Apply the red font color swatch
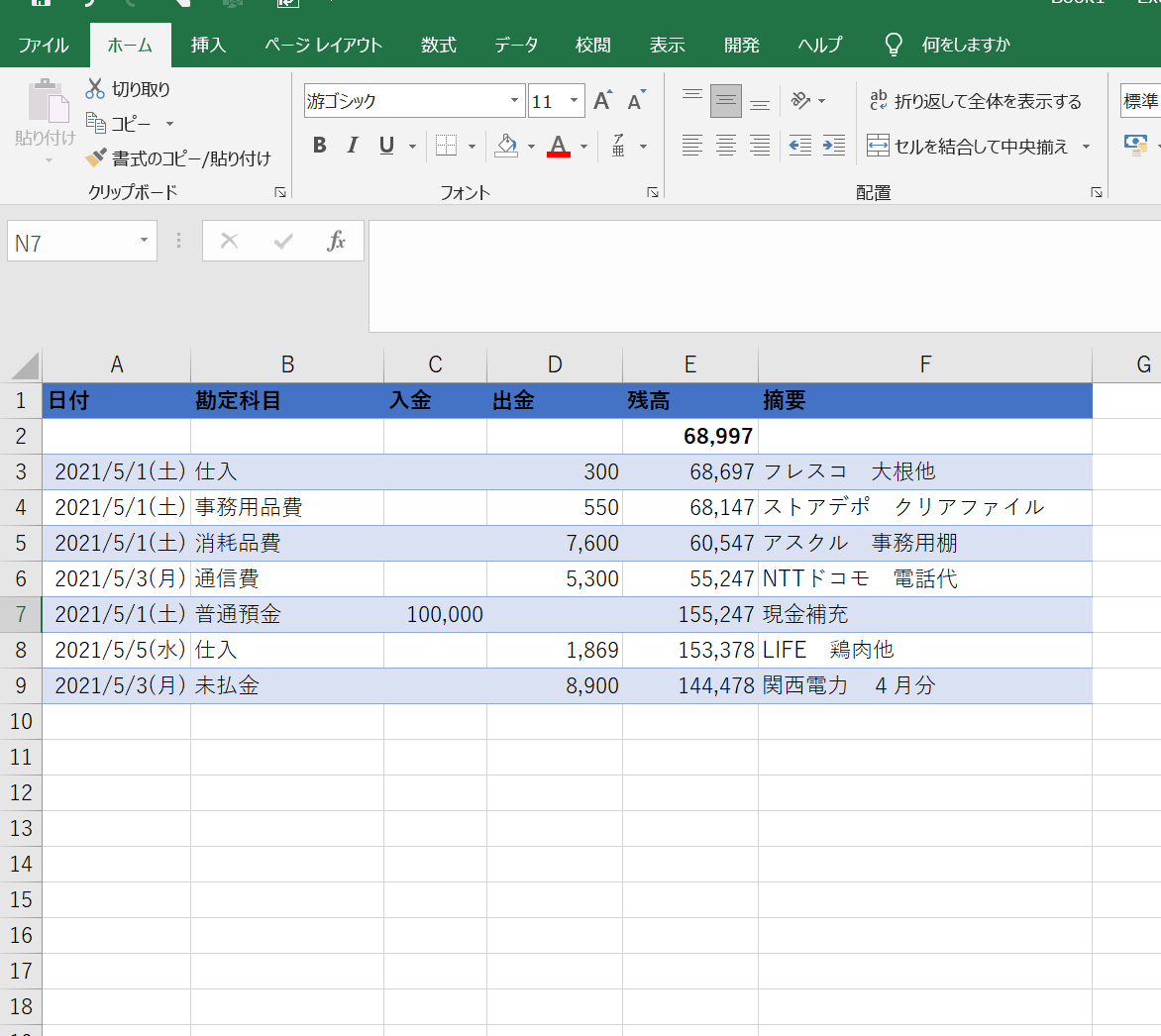The width and height of the screenshot is (1161, 1036). point(559,147)
